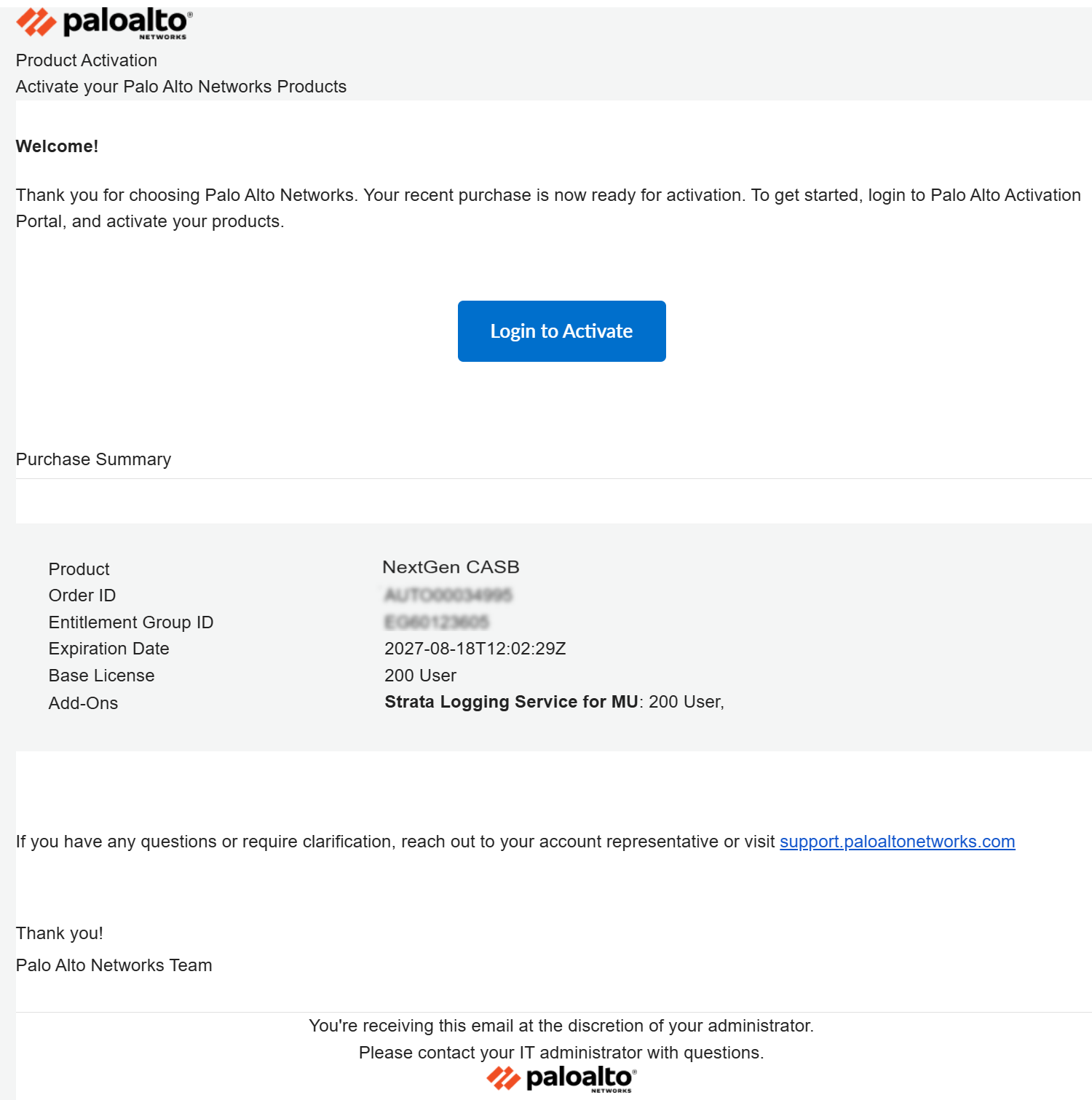Click the blurred Entitlement Group ID value
This screenshot has width=1092, height=1100.
(436, 622)
